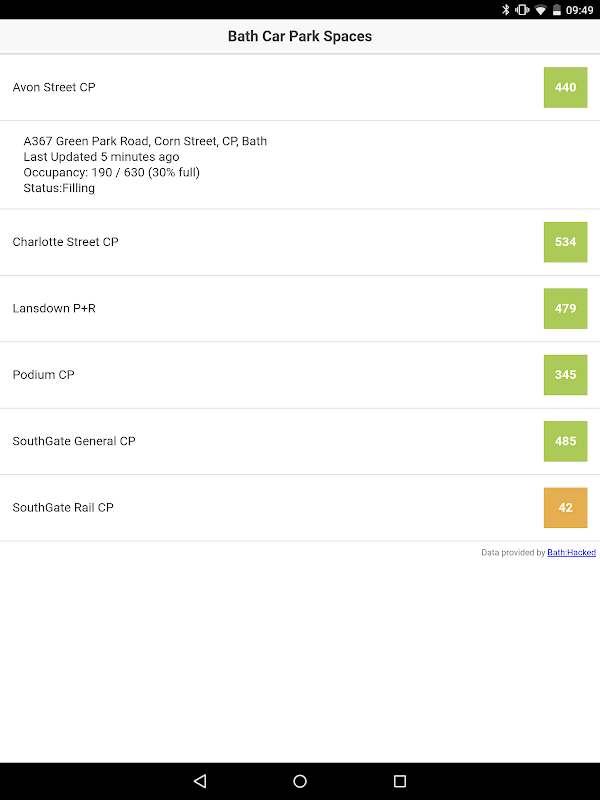
Task: Expand the Podium CP entry
Action: [300, 375]
